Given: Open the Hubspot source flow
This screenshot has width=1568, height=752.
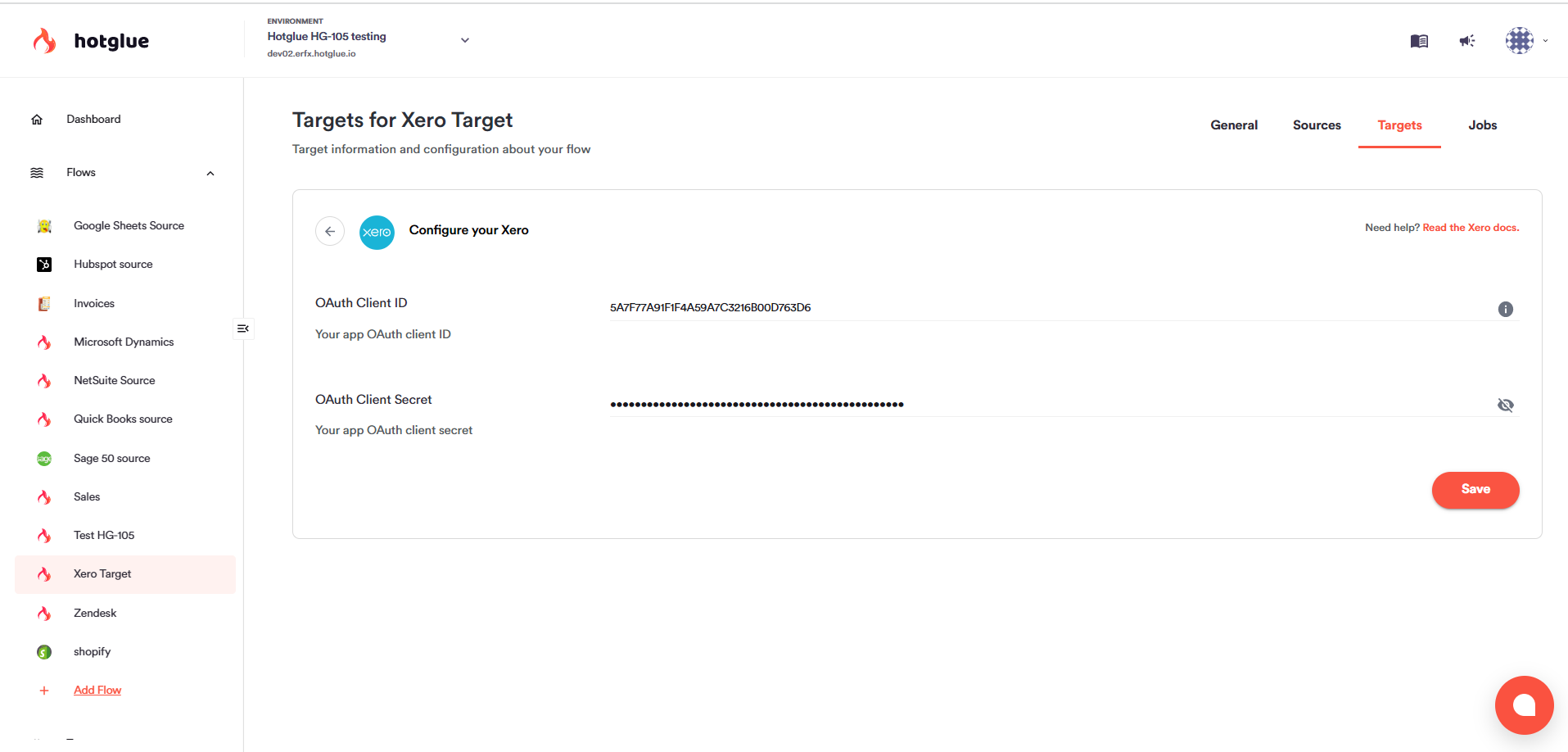Looking at the screenshot, I should (113, 265).
